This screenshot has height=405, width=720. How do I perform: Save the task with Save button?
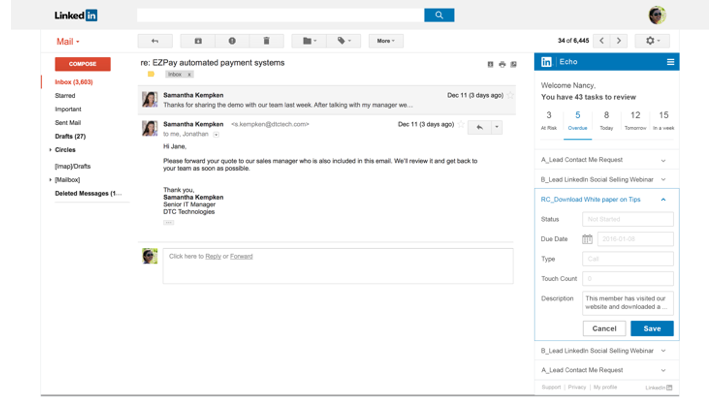click(x=652, y=328)
